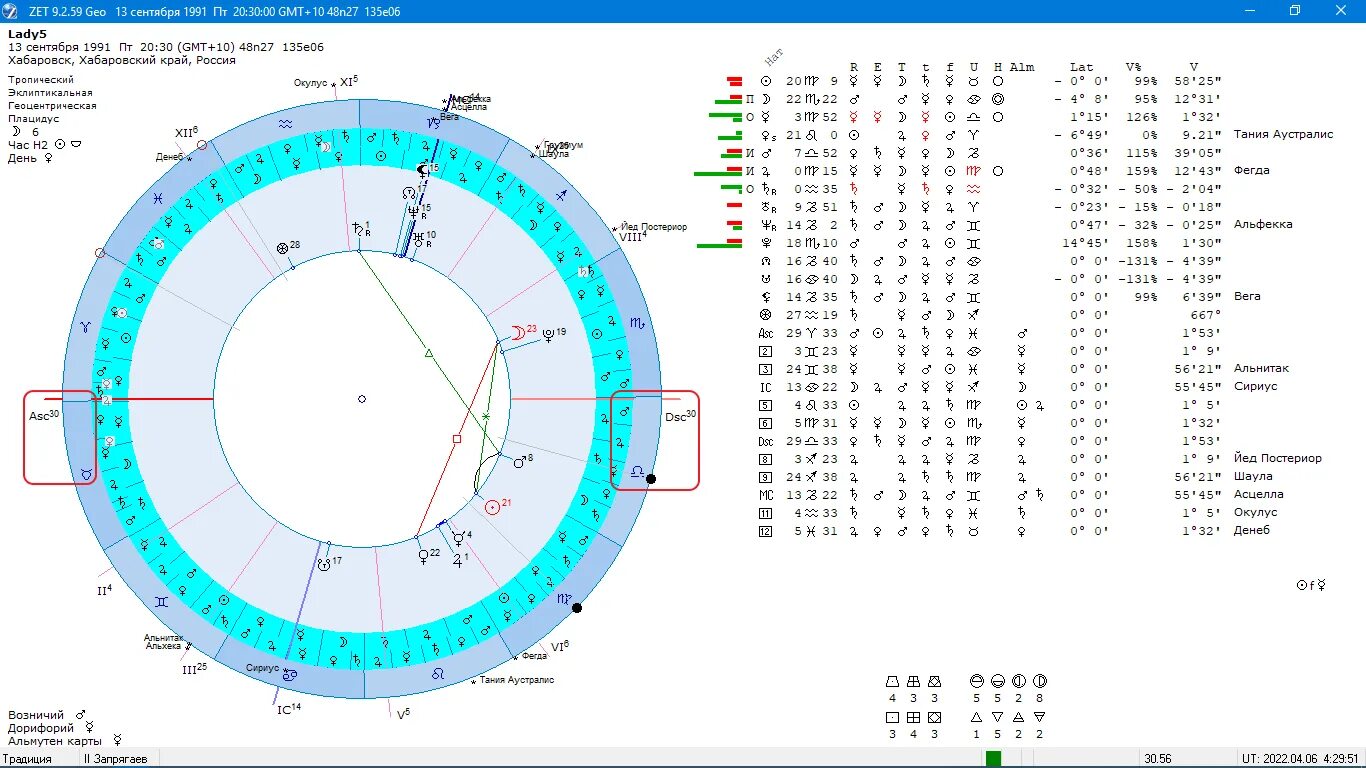Select the upper hemisphere circle icon above 5

[977, 681]
